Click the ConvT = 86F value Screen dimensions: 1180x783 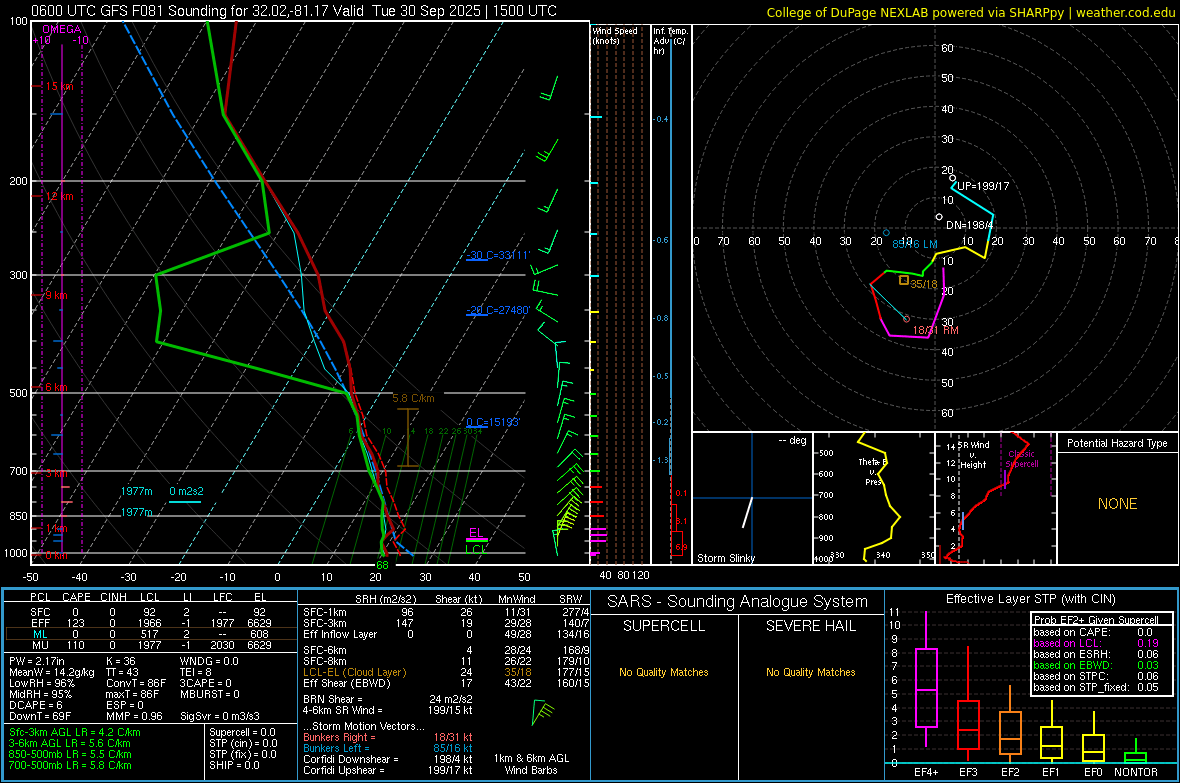(x=136, y=683)
